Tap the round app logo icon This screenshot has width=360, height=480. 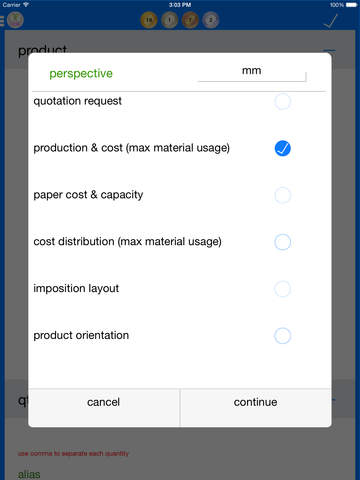[15, 20]
